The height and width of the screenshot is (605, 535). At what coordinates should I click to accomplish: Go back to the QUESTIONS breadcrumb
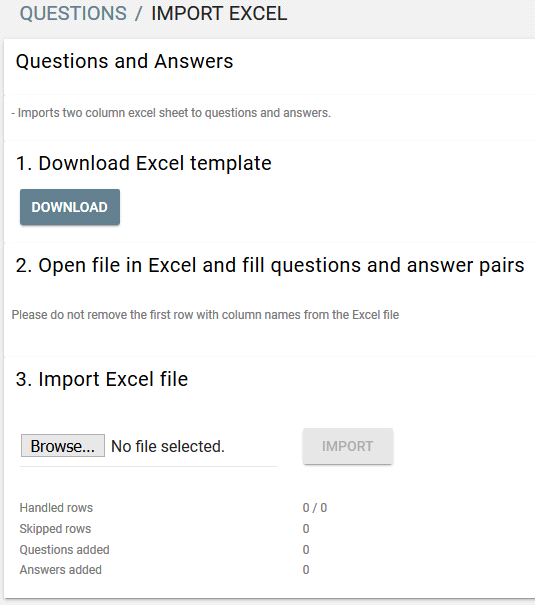coord(73,14)
